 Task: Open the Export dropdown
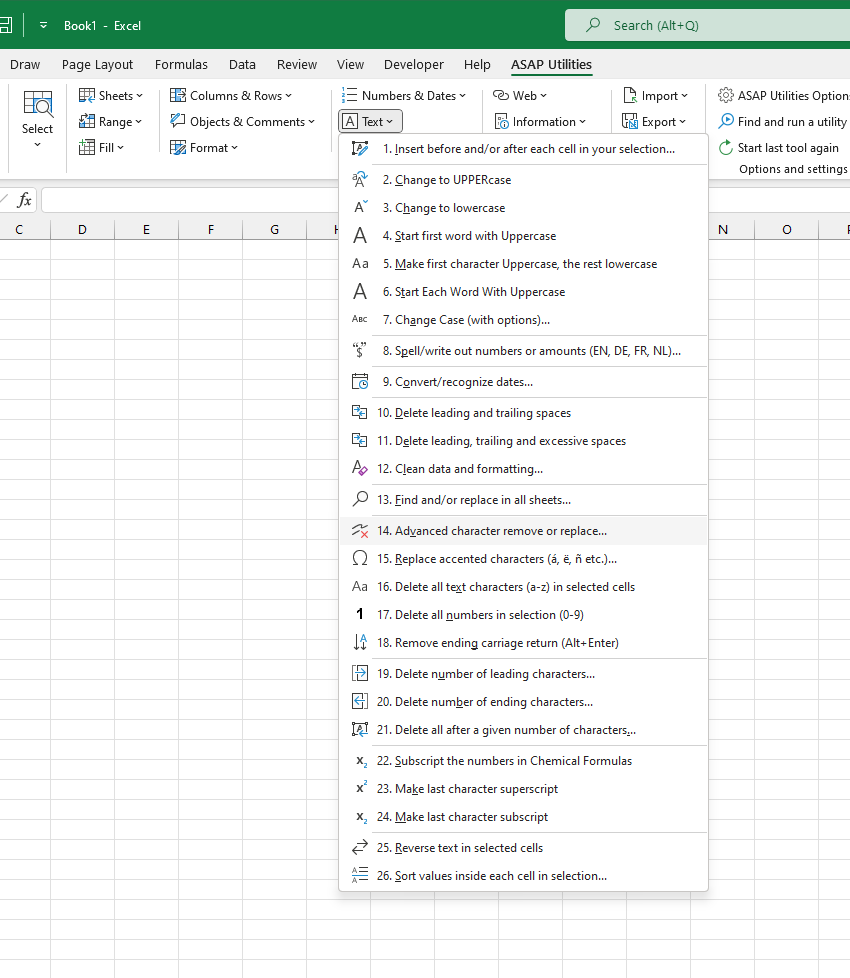(654, 122)
